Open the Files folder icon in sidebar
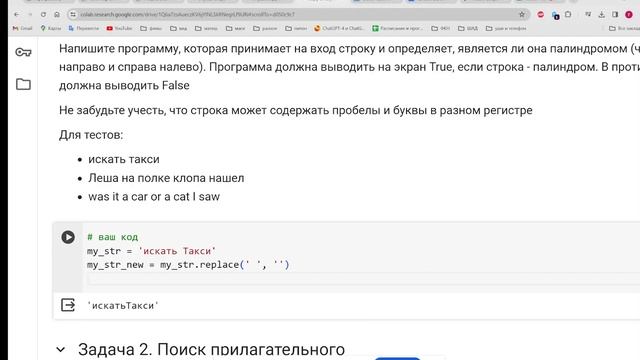The width and height of the screenshot is (640, 360). click(x=23, y=84)
